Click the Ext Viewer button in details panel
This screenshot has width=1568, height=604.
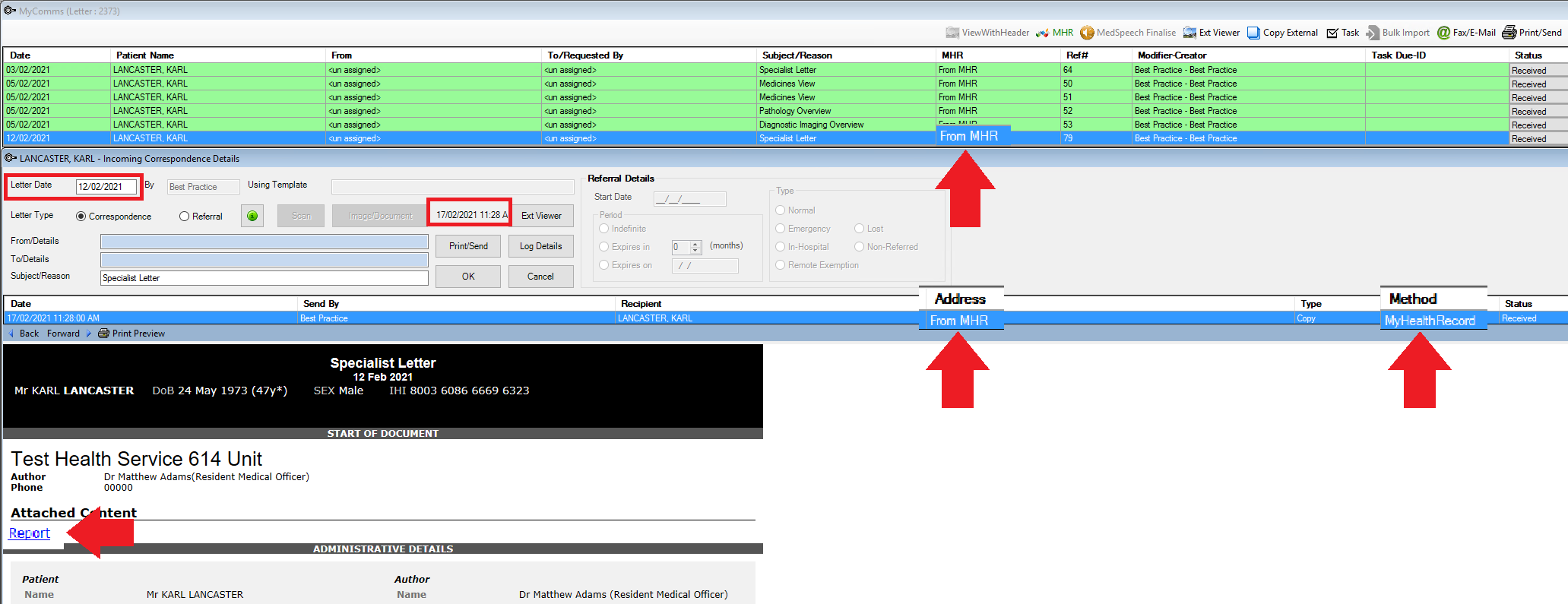(541, 216)
